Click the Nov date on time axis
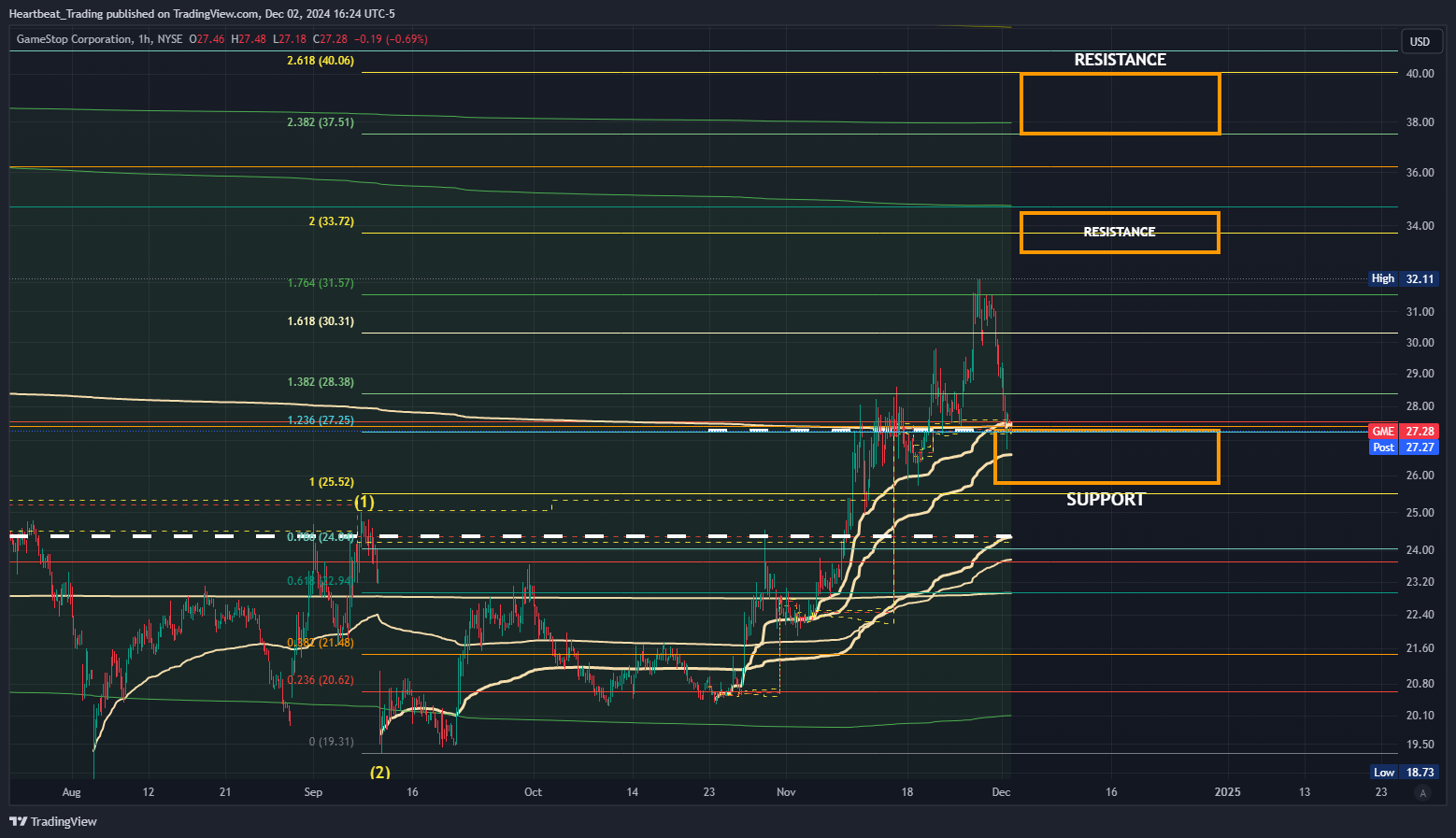 786,792
